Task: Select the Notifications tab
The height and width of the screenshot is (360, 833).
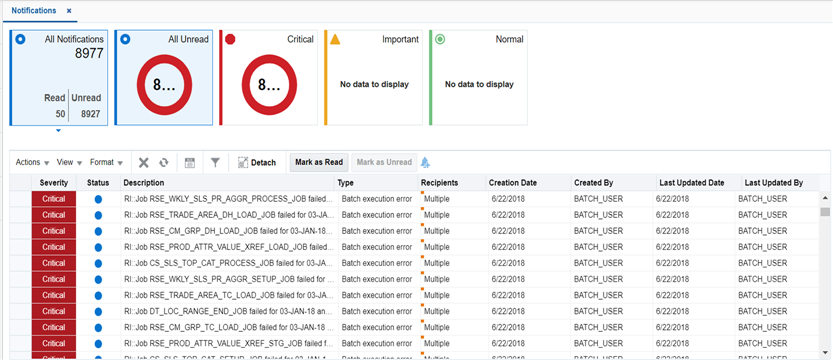Action: coord(34,11)
